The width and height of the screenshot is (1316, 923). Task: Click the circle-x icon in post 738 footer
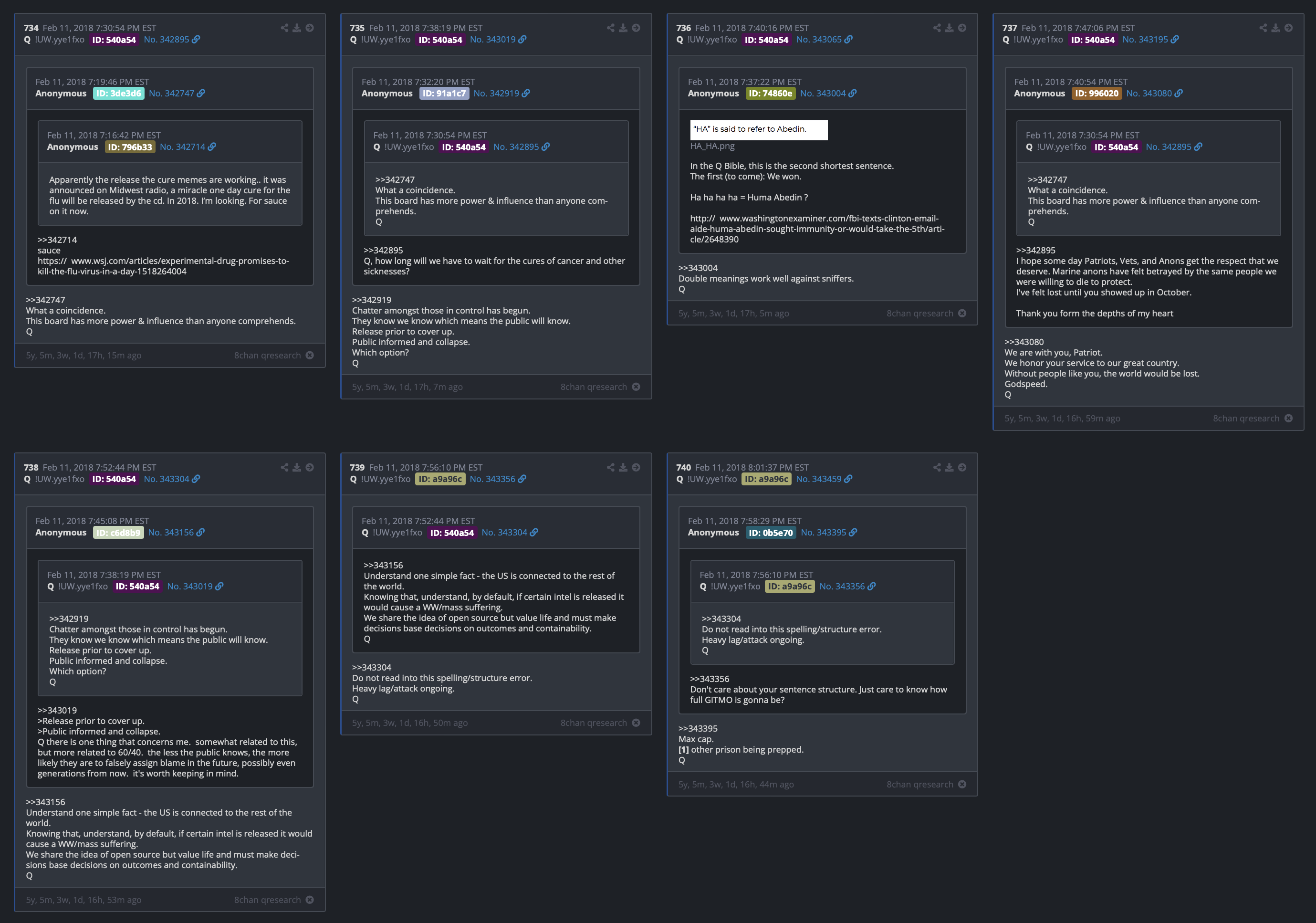310,900
